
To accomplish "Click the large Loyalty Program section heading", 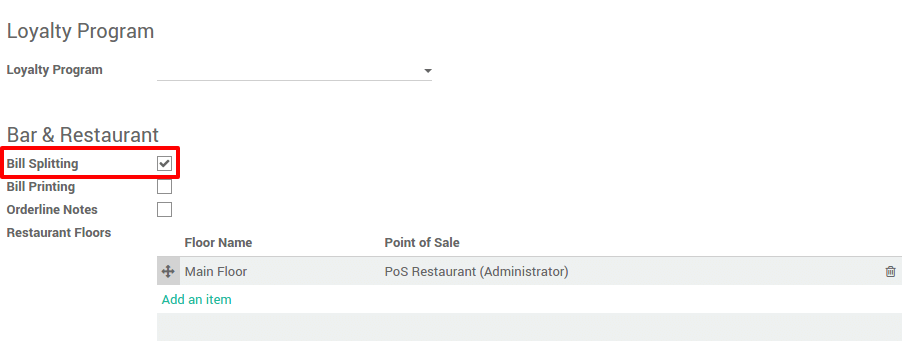I will click(80, 31).
